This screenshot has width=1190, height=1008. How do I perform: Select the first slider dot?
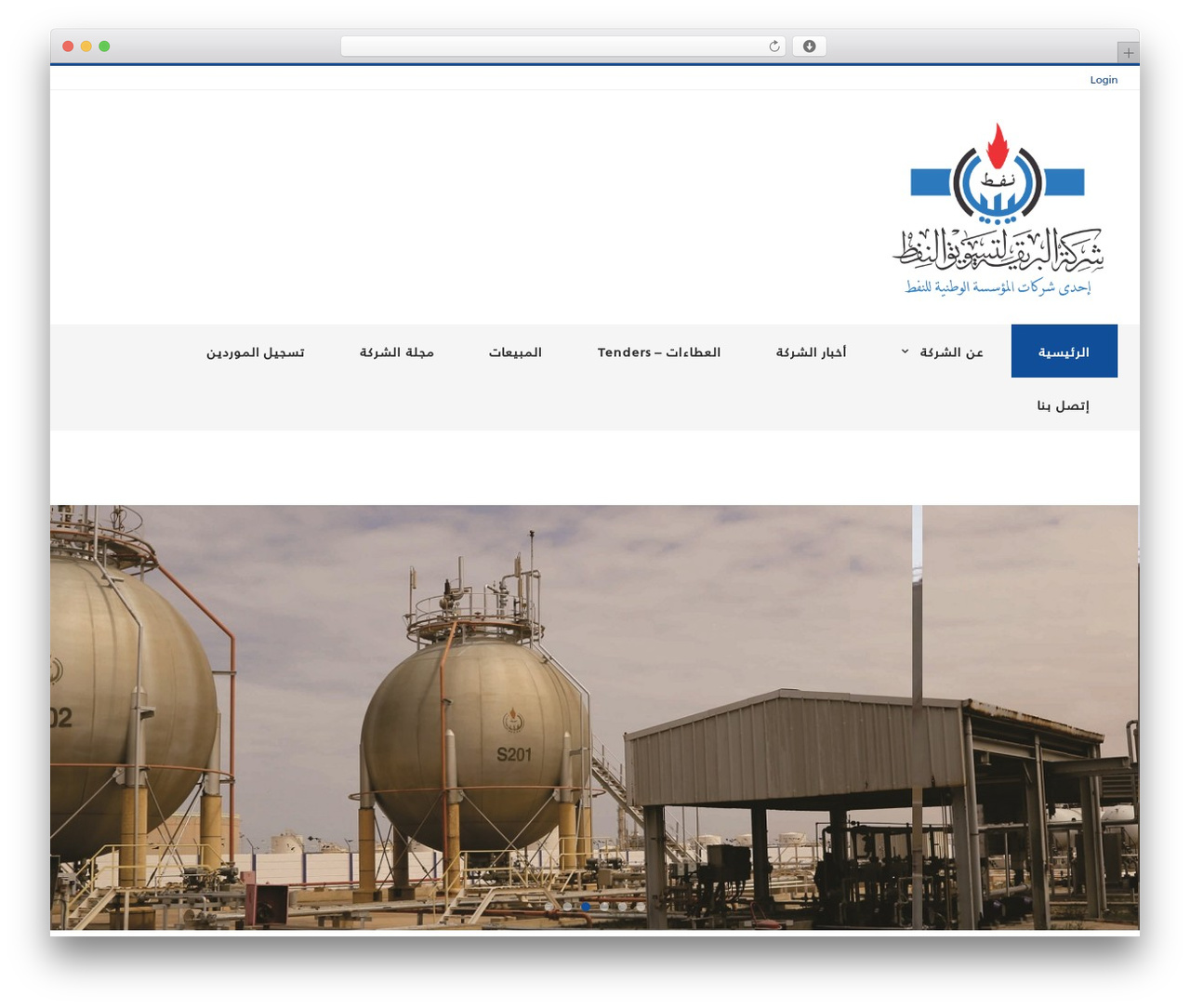pyautogui.click(x=549, y=907)
